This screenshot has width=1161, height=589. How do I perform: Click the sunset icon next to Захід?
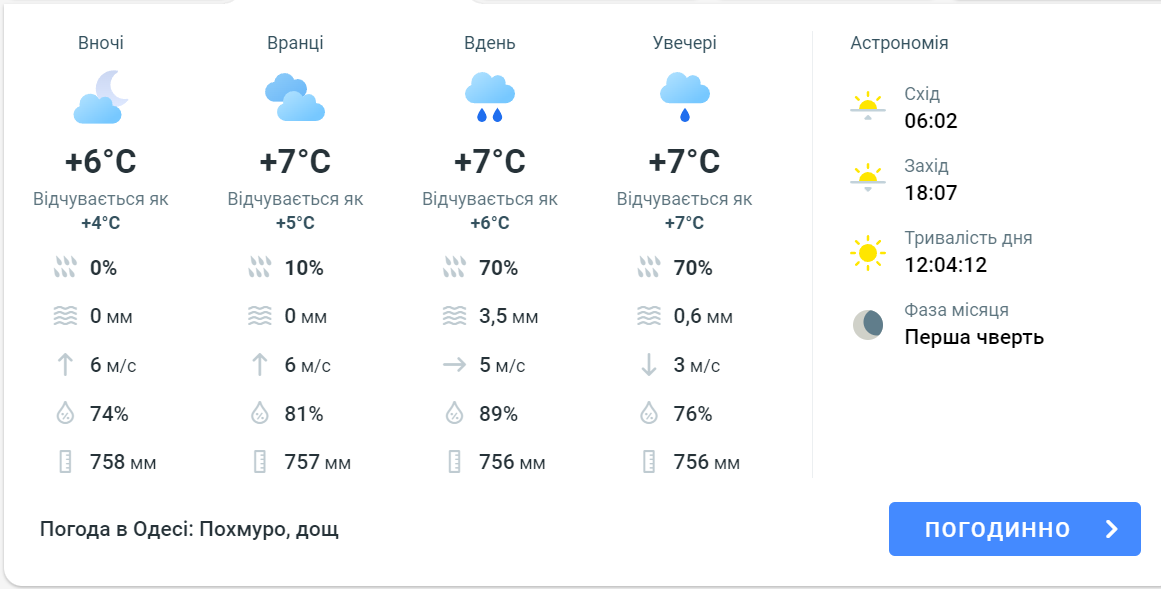[x=867, y=178]
